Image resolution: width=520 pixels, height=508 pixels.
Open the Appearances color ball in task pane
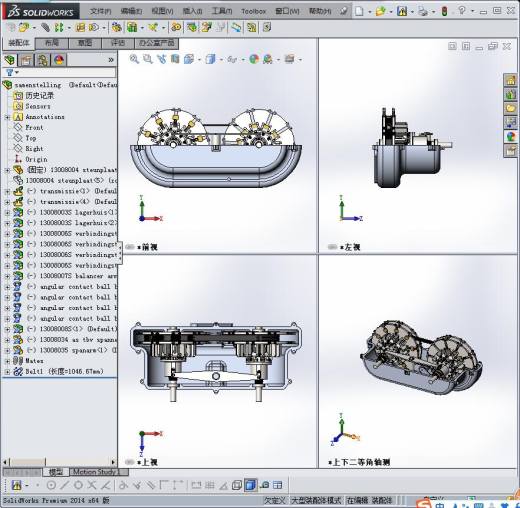(510, 137)
